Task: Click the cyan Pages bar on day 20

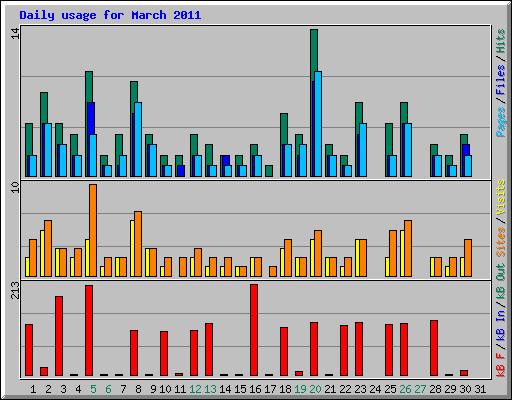Action: point(318,124)
